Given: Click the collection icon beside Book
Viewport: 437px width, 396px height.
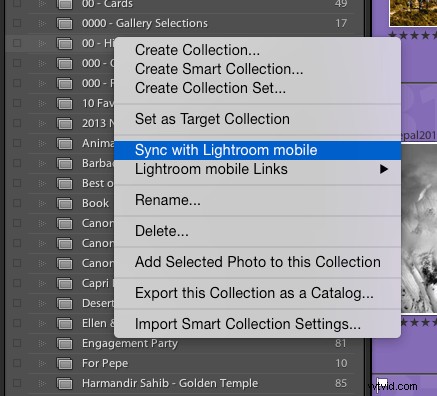Looking at the screenshot, I should 64,204.
